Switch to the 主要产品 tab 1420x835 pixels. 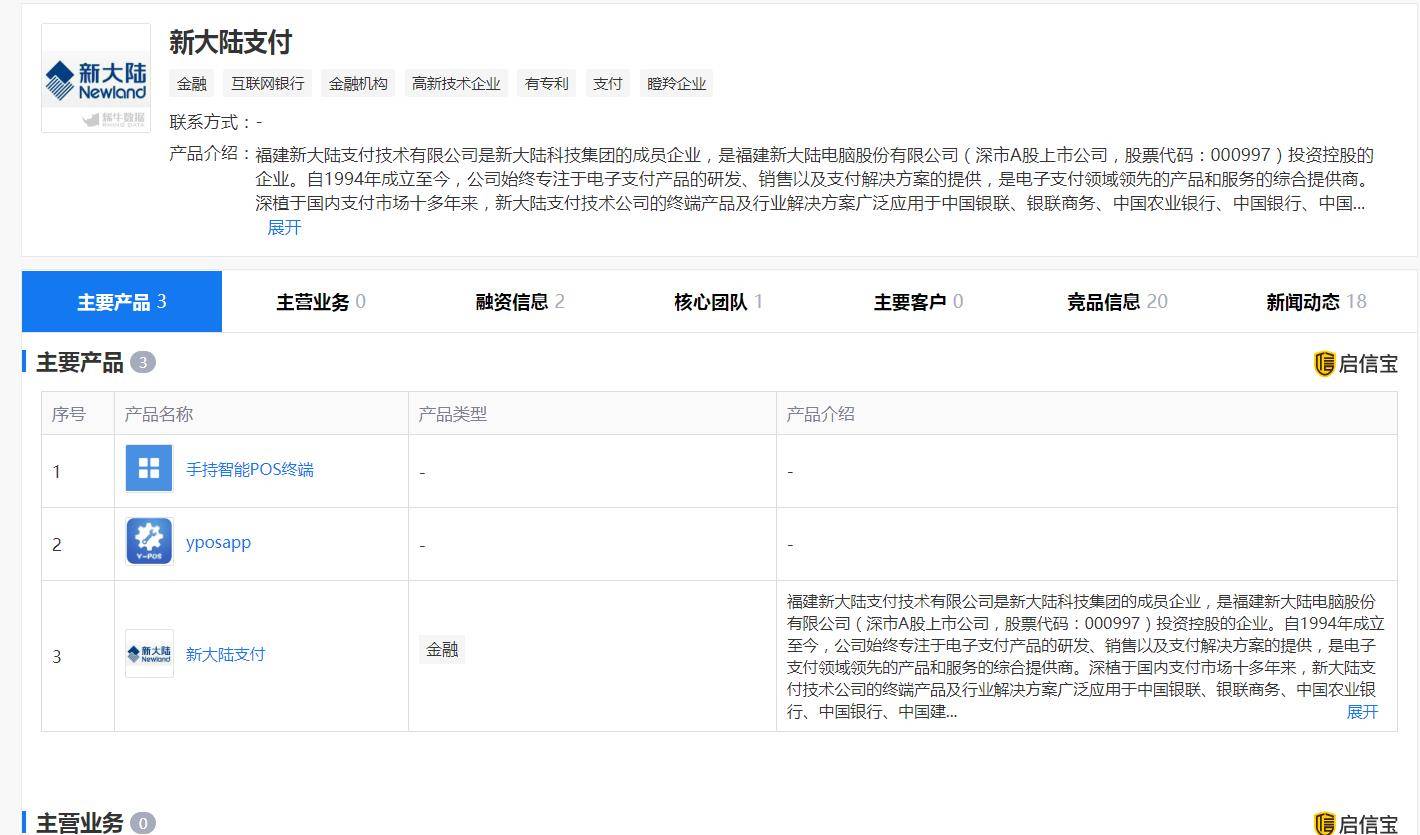[122, 301]
